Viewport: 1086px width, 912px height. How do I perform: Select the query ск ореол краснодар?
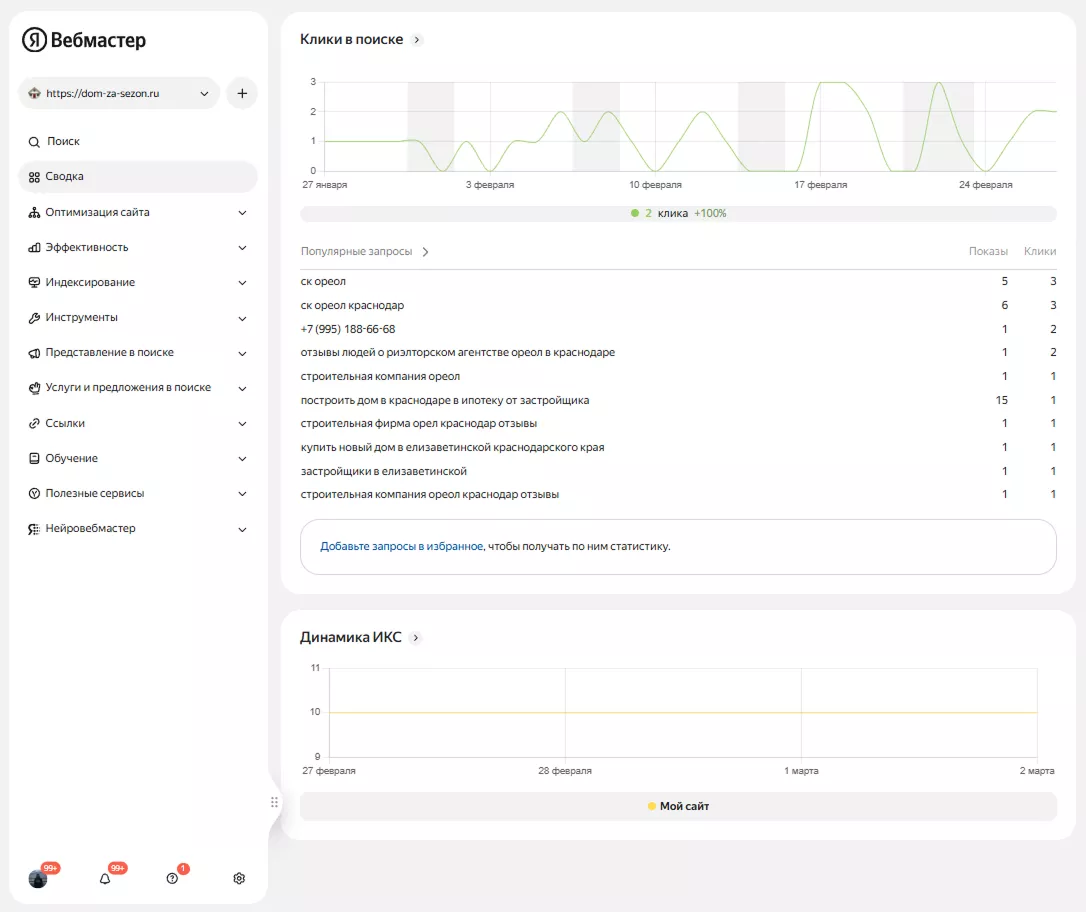click(352, 305)
